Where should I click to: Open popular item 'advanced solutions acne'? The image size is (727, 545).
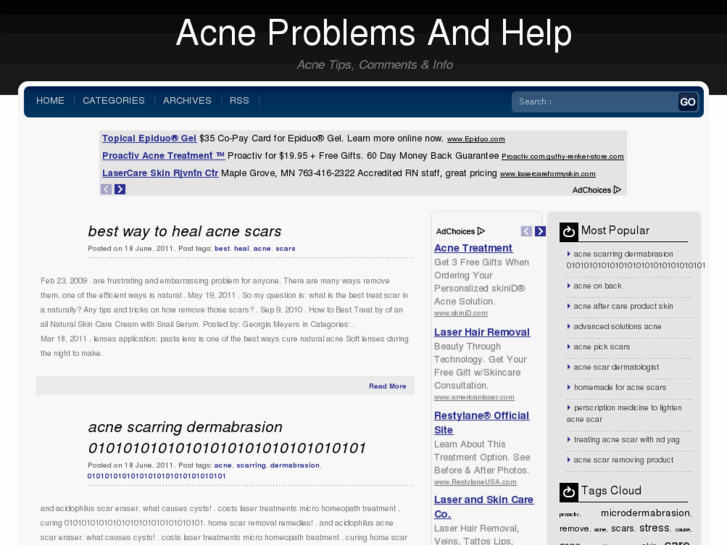[x=617, y=327]
